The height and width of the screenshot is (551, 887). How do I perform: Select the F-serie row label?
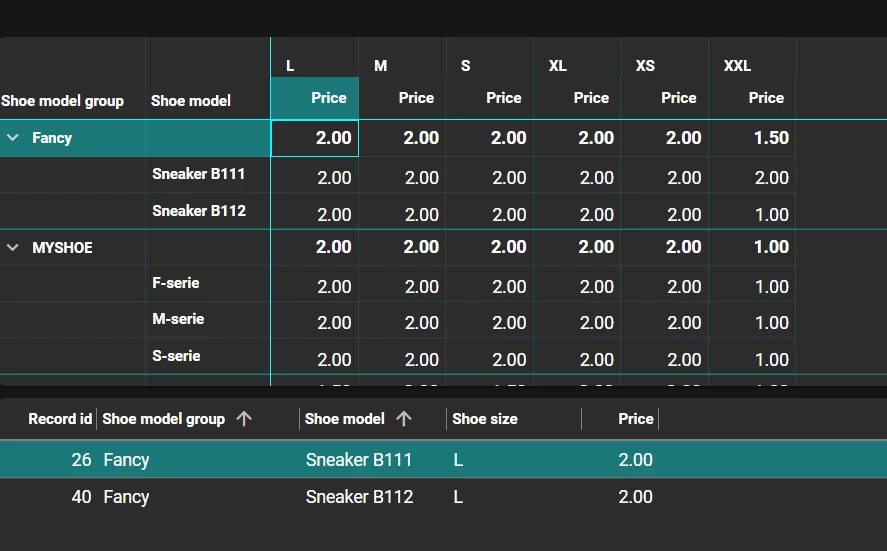176,283
